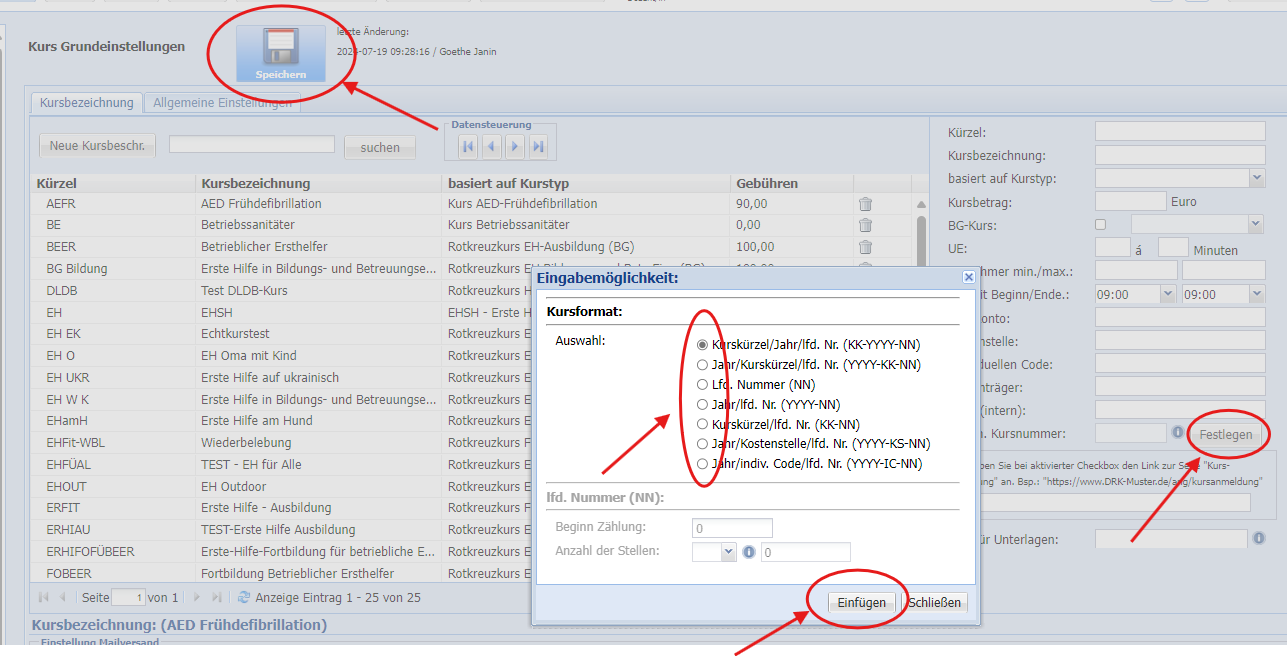Image resolution: width=1287 pixels, height=656 pixels.
Task: Click info icon next to Festlegen button
Action: click(x=1178, y=433)
